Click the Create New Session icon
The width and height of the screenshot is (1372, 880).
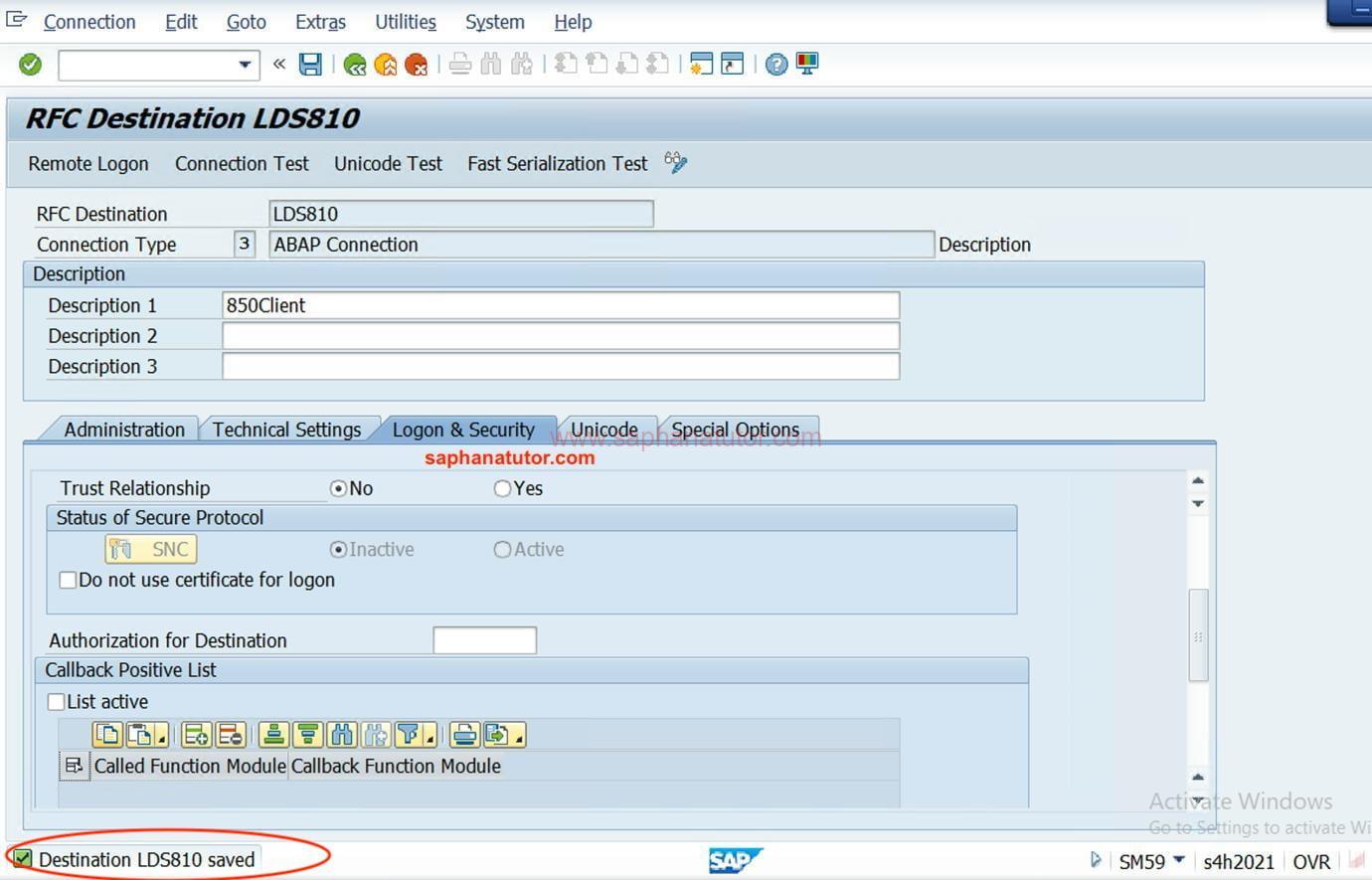tap(701, 65)
